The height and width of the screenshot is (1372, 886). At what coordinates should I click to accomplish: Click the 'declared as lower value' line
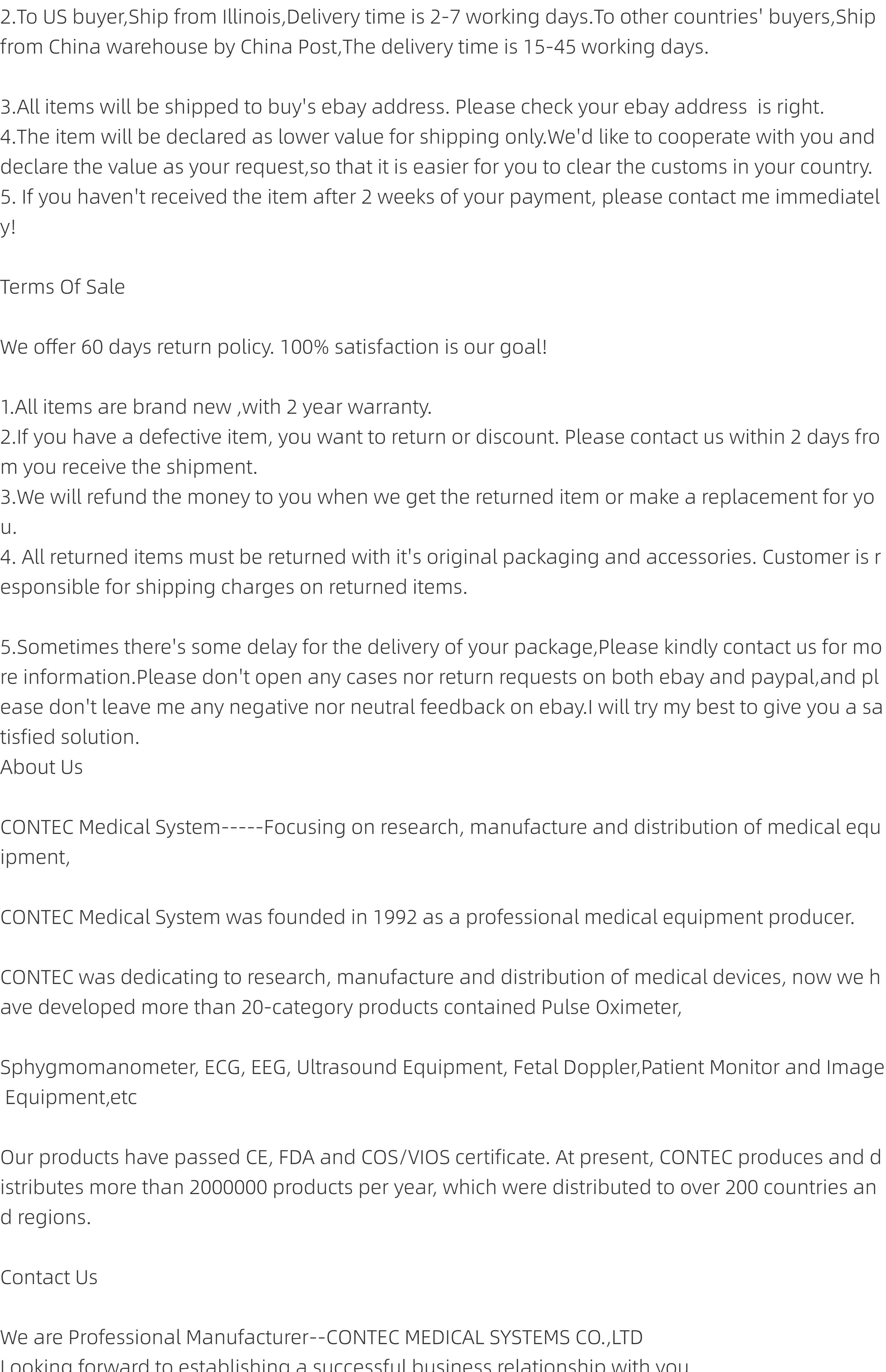pos(437,137)
